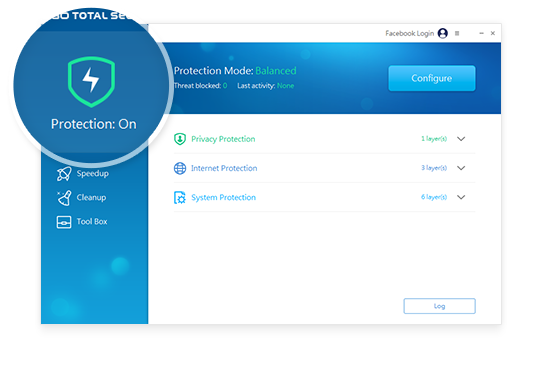This screenshot has height=365, width=540.
Task: Select the Cleanup menu item
Action: click(x=82, y=198)
